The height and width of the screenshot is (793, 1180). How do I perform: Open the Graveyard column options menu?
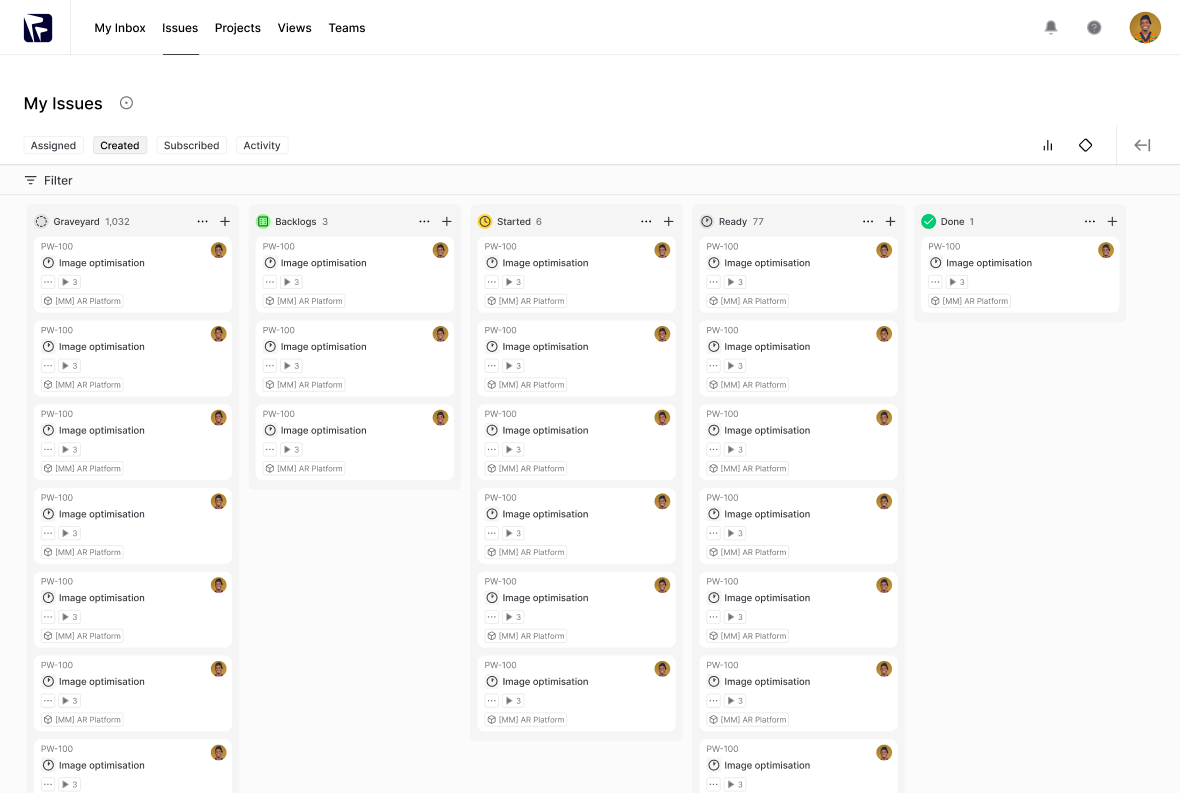click(x=203, y=222)
